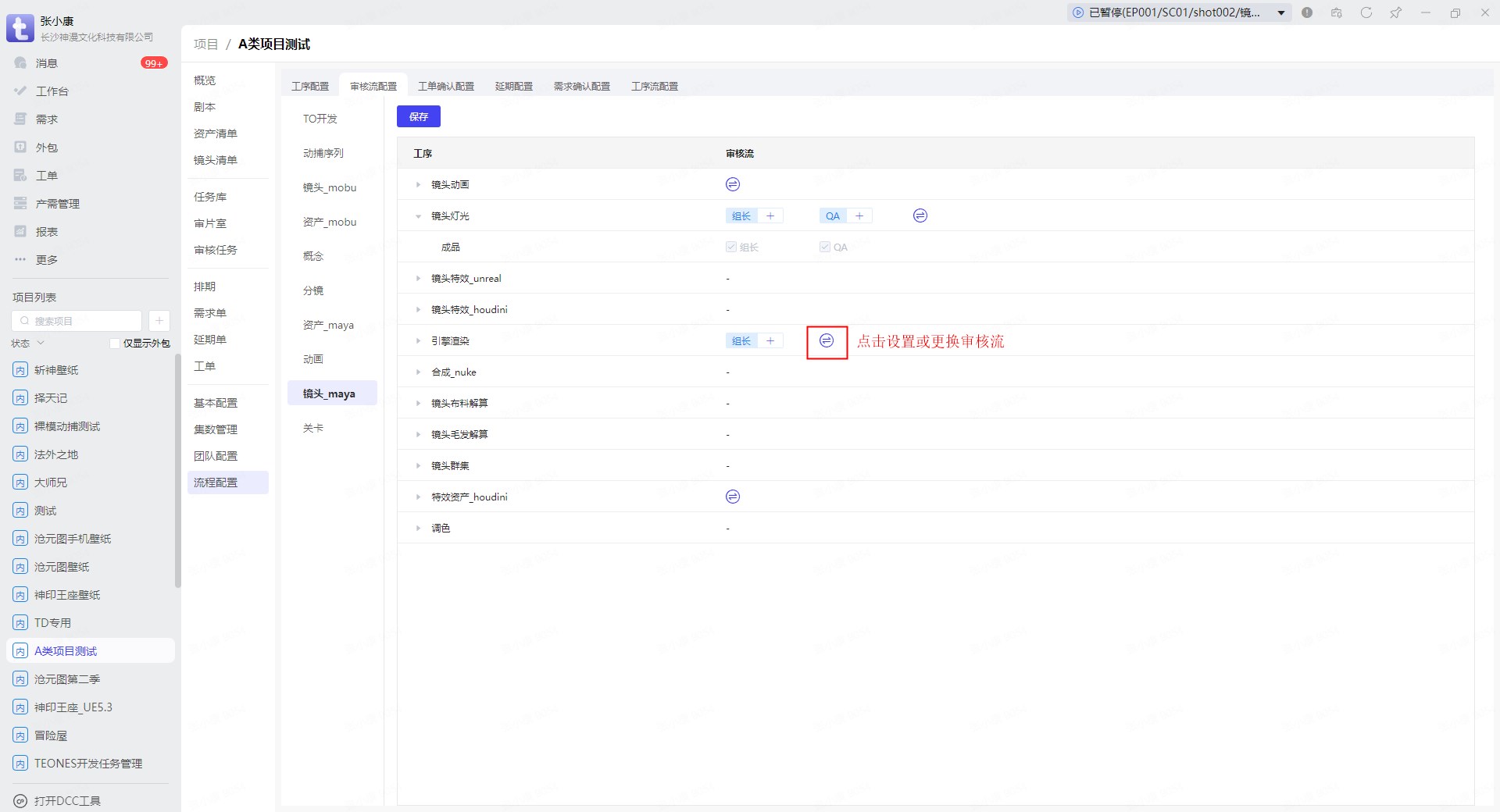Click the pin icon in title bar
Image resolution: width=1500 pixels, height=812 pixels.
point(1395,12)
